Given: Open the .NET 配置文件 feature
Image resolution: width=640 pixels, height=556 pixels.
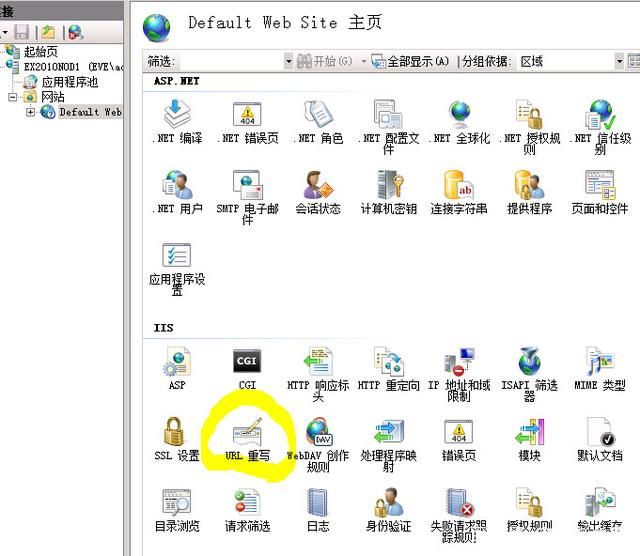Looking at the screenshot, I should tap(389, 127).
